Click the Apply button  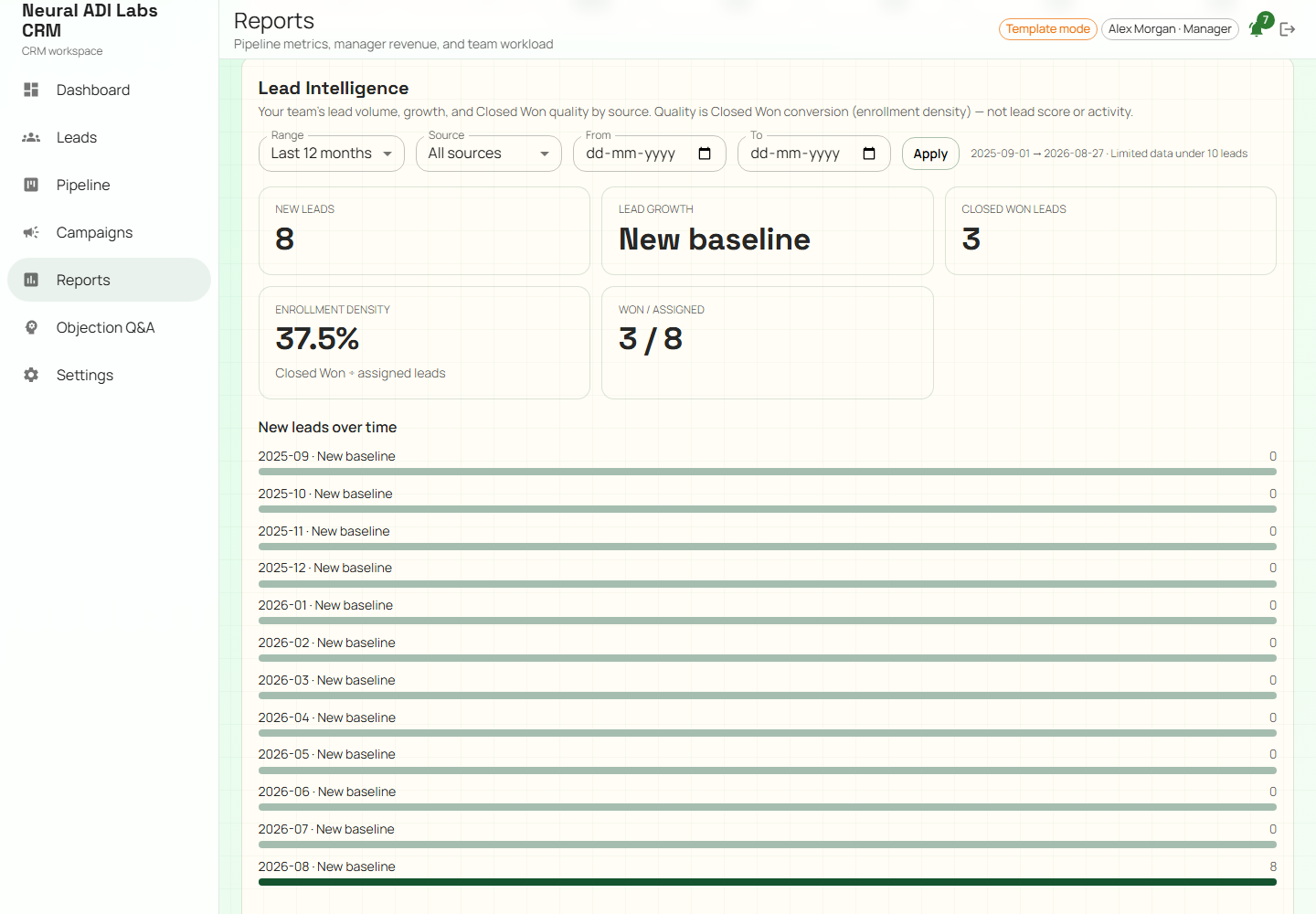(x=930, y=154)
